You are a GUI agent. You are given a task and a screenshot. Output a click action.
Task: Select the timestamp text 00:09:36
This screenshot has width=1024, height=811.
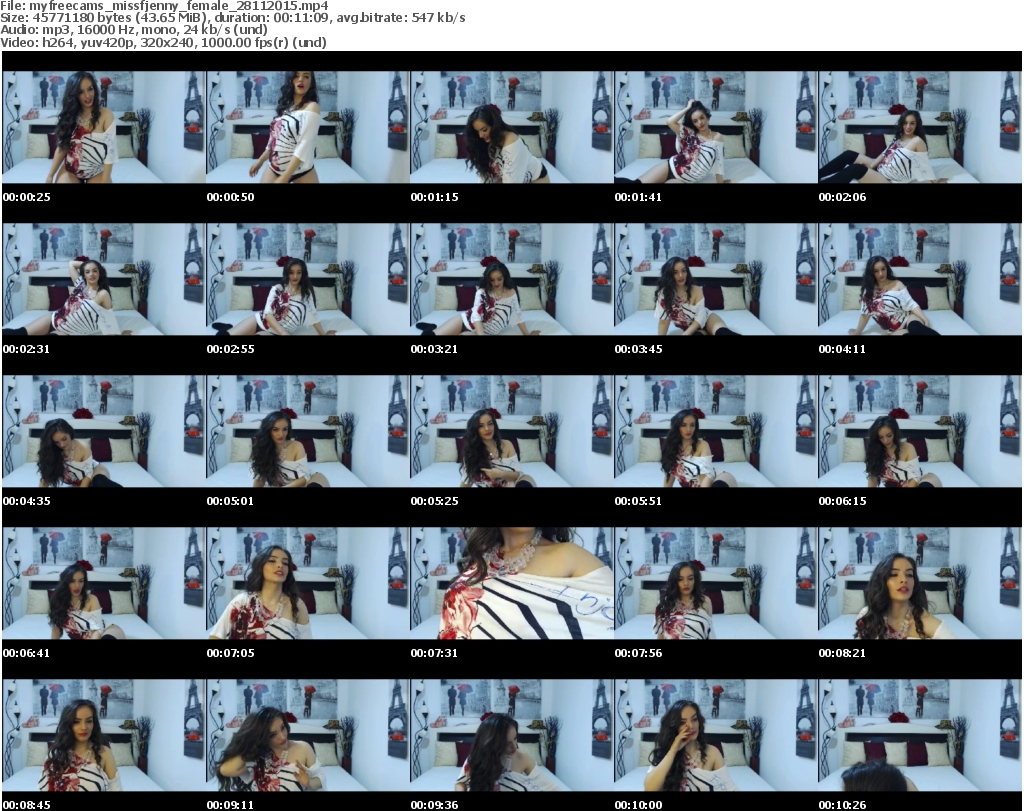(x=434, y=804)
